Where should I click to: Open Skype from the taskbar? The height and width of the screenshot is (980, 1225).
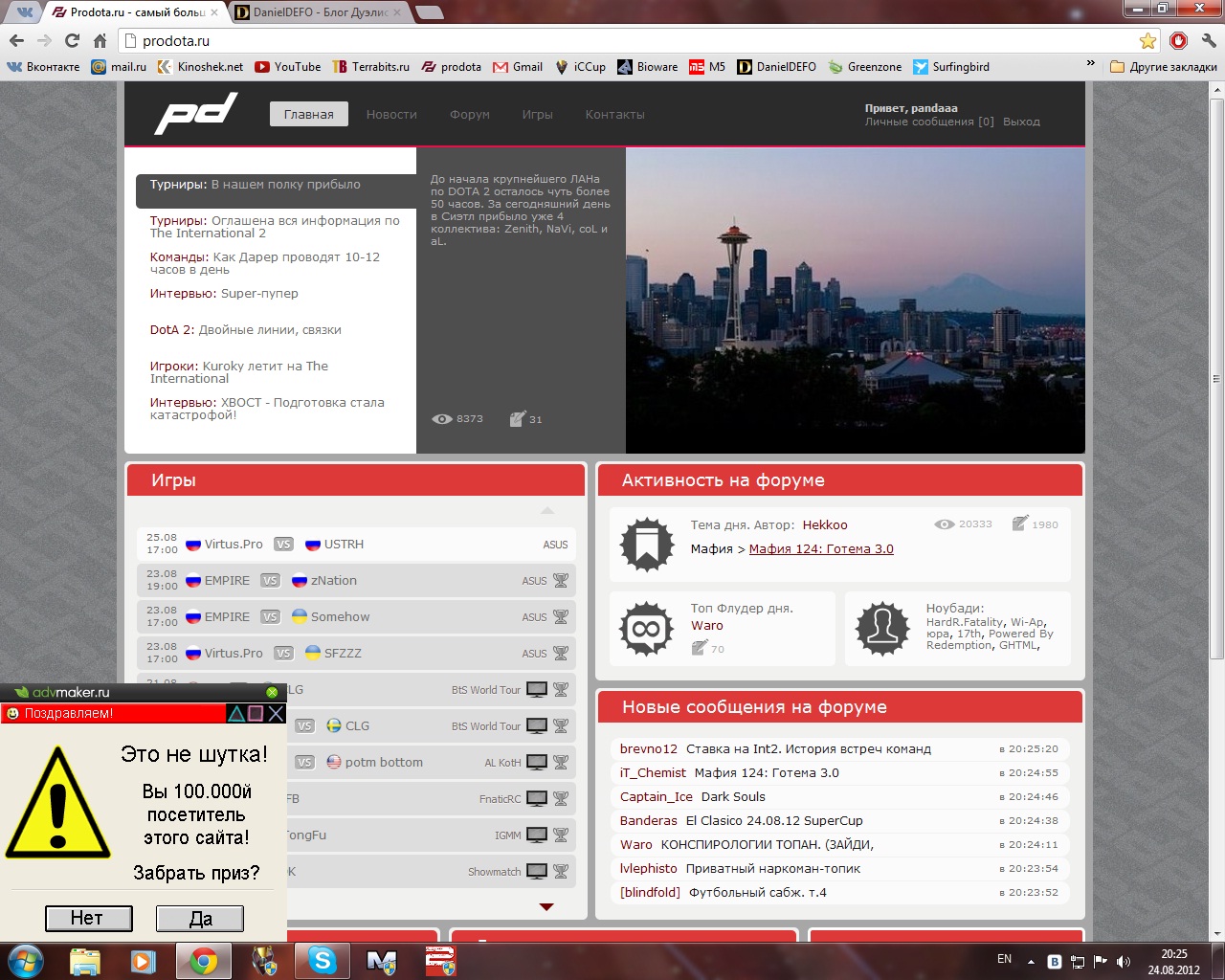tap(322, 960)
